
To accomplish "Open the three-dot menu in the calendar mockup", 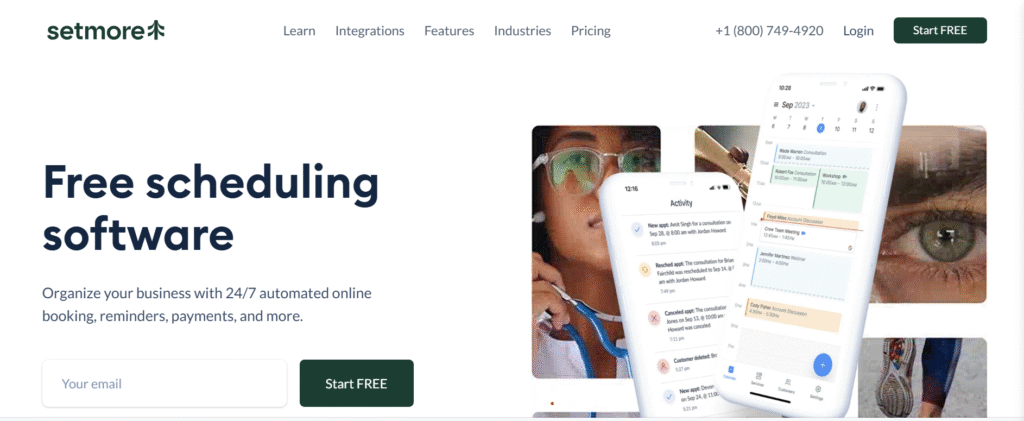I will tap(876, 108).
